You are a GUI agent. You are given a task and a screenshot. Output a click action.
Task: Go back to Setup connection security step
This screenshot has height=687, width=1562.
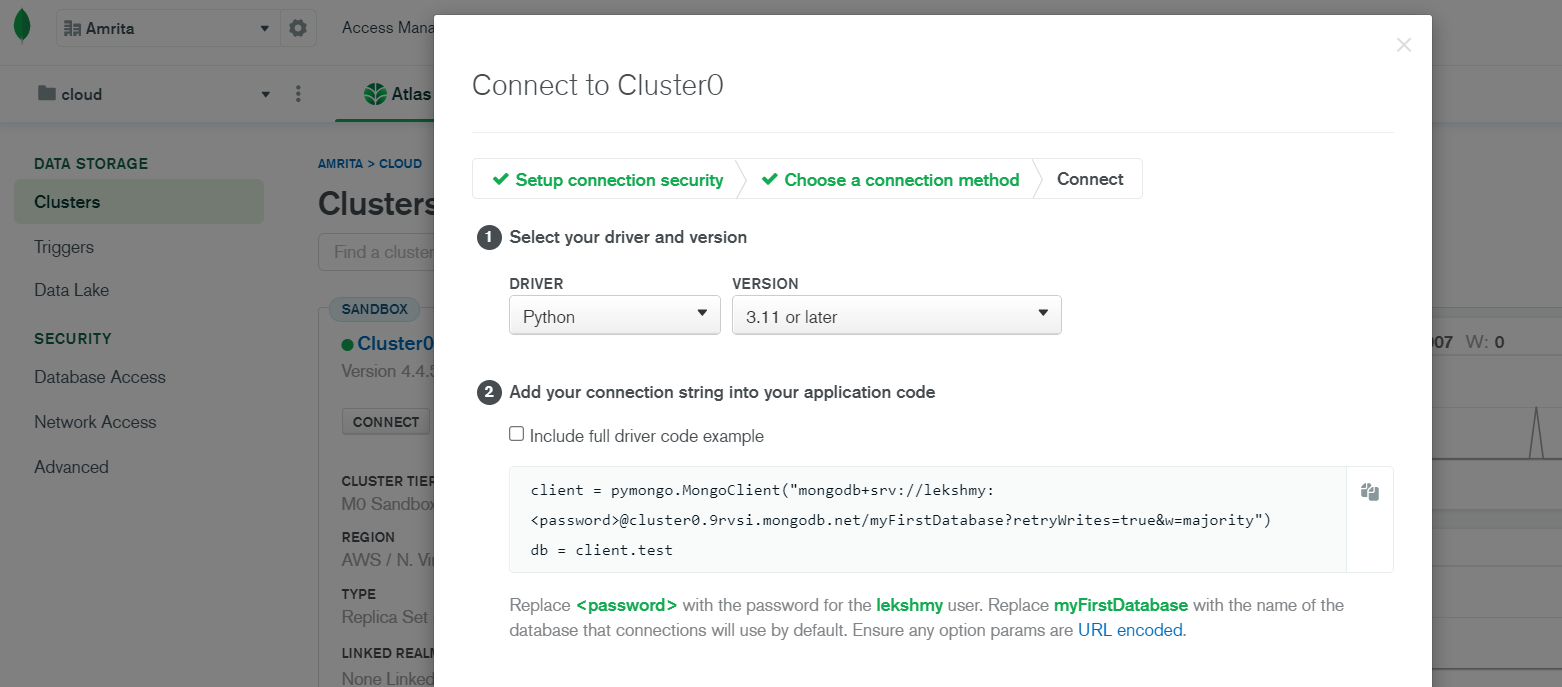(608, 180)
